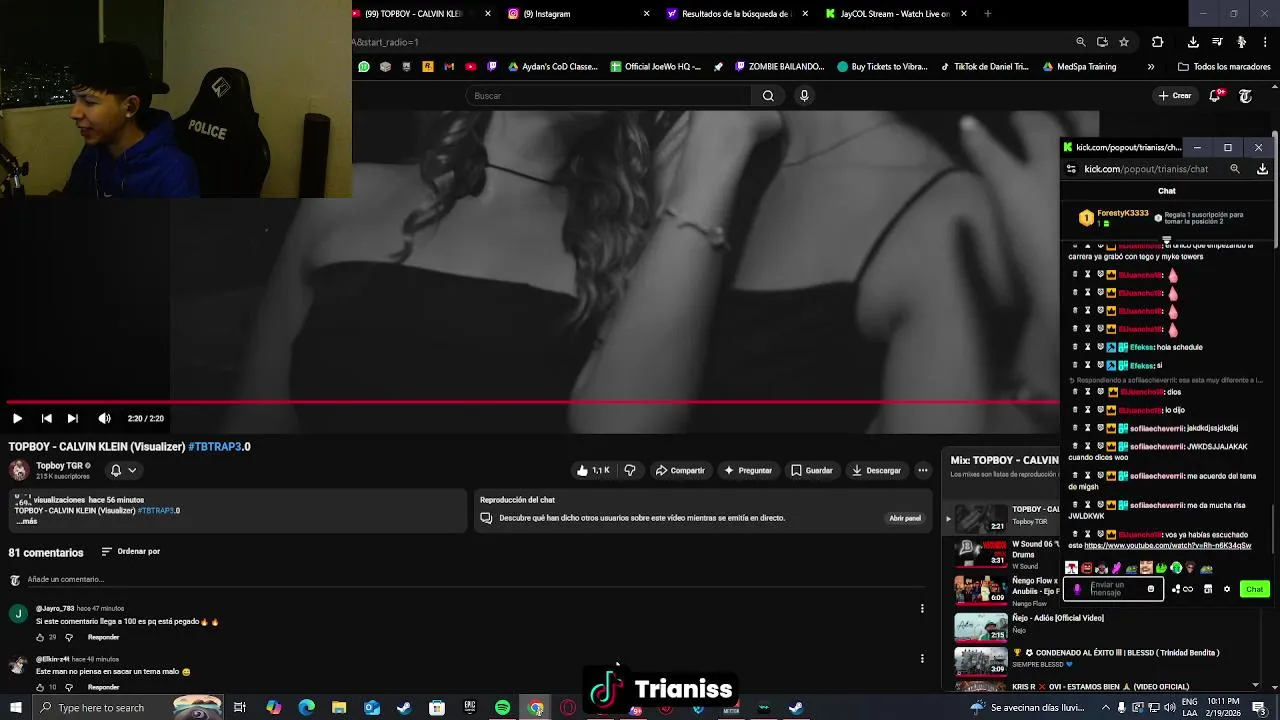
Task: Click the Preguntar button
Action: pos(748,470)
